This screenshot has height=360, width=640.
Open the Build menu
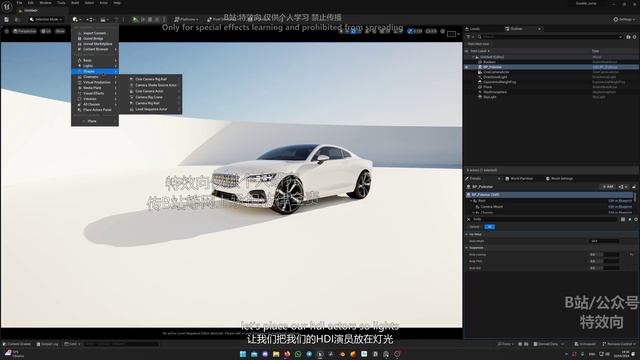75,2
